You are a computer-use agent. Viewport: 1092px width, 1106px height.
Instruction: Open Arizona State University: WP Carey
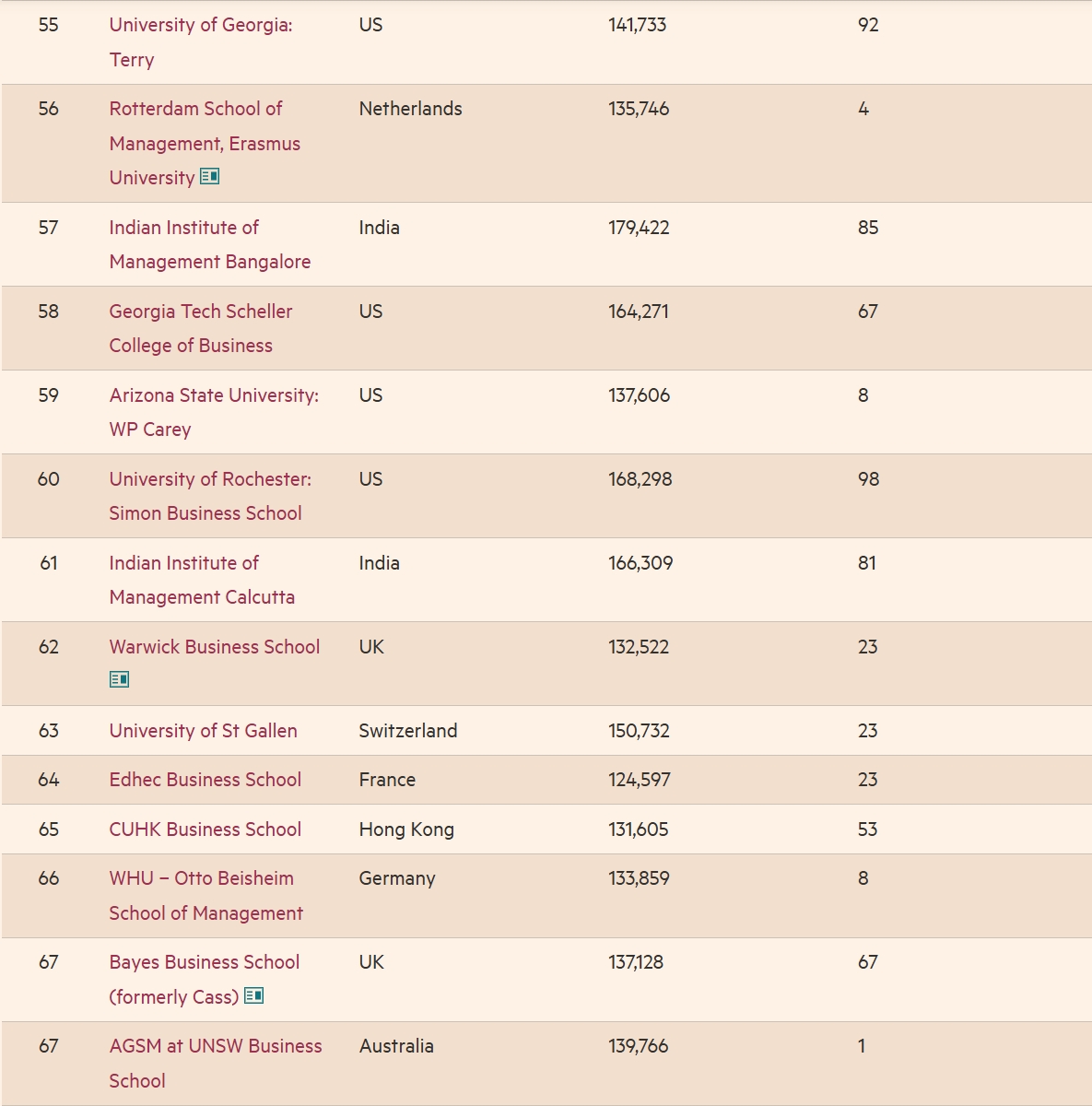pyautogui.click(x=214, y=412)
